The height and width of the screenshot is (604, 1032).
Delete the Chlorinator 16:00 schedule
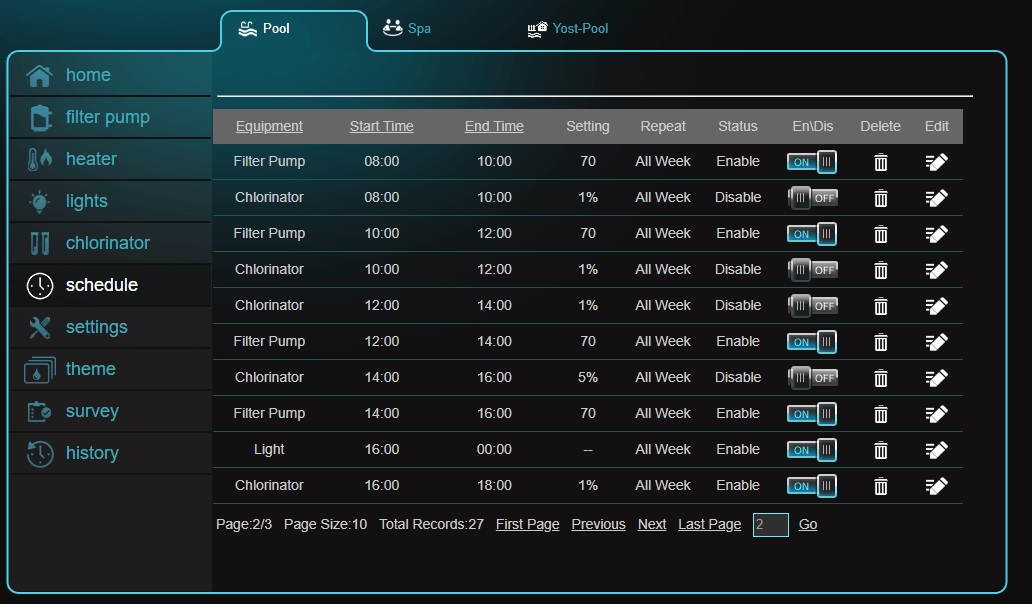[881, 486]
